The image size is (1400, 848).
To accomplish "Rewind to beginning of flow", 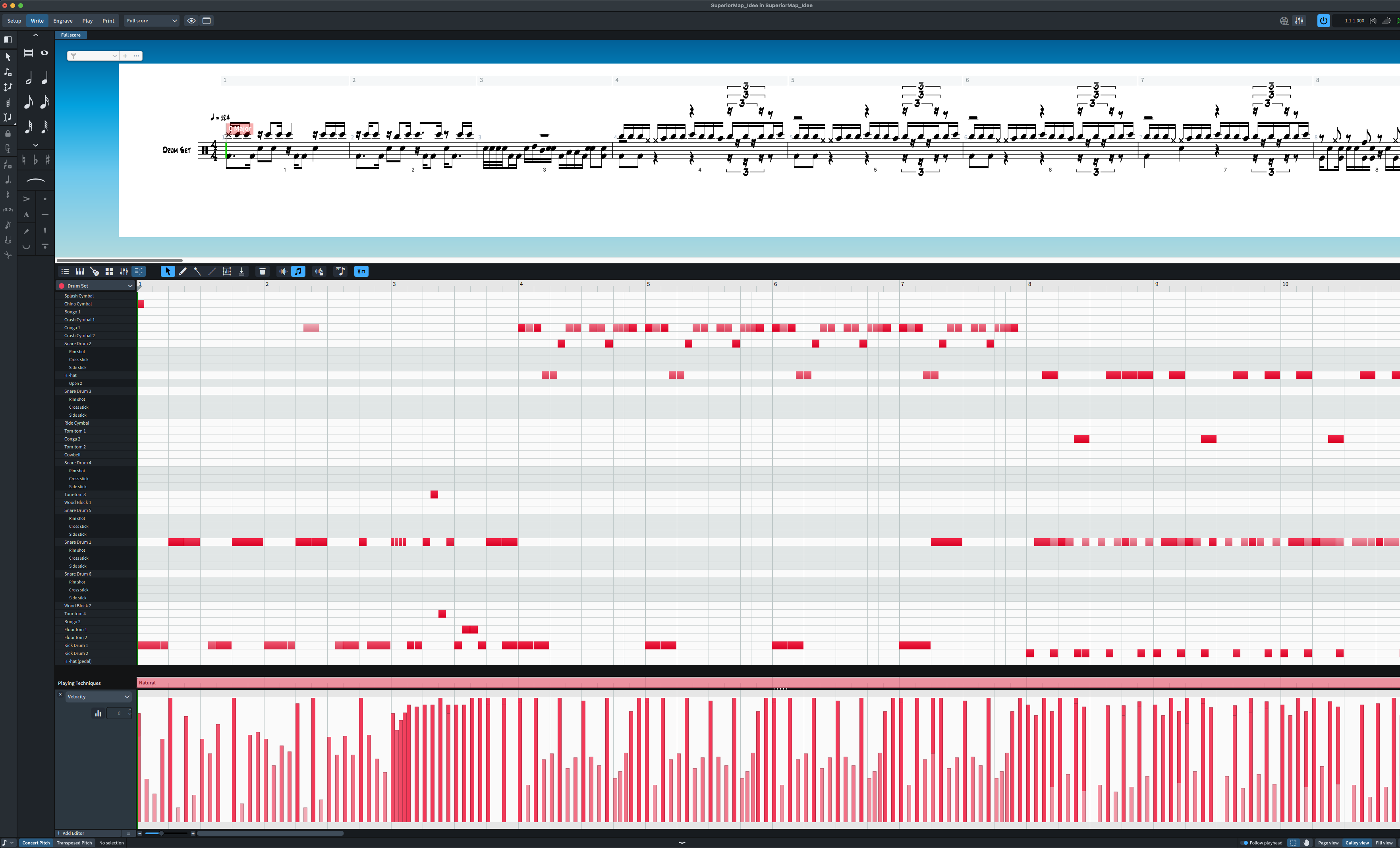I will tap(1373, 21).
